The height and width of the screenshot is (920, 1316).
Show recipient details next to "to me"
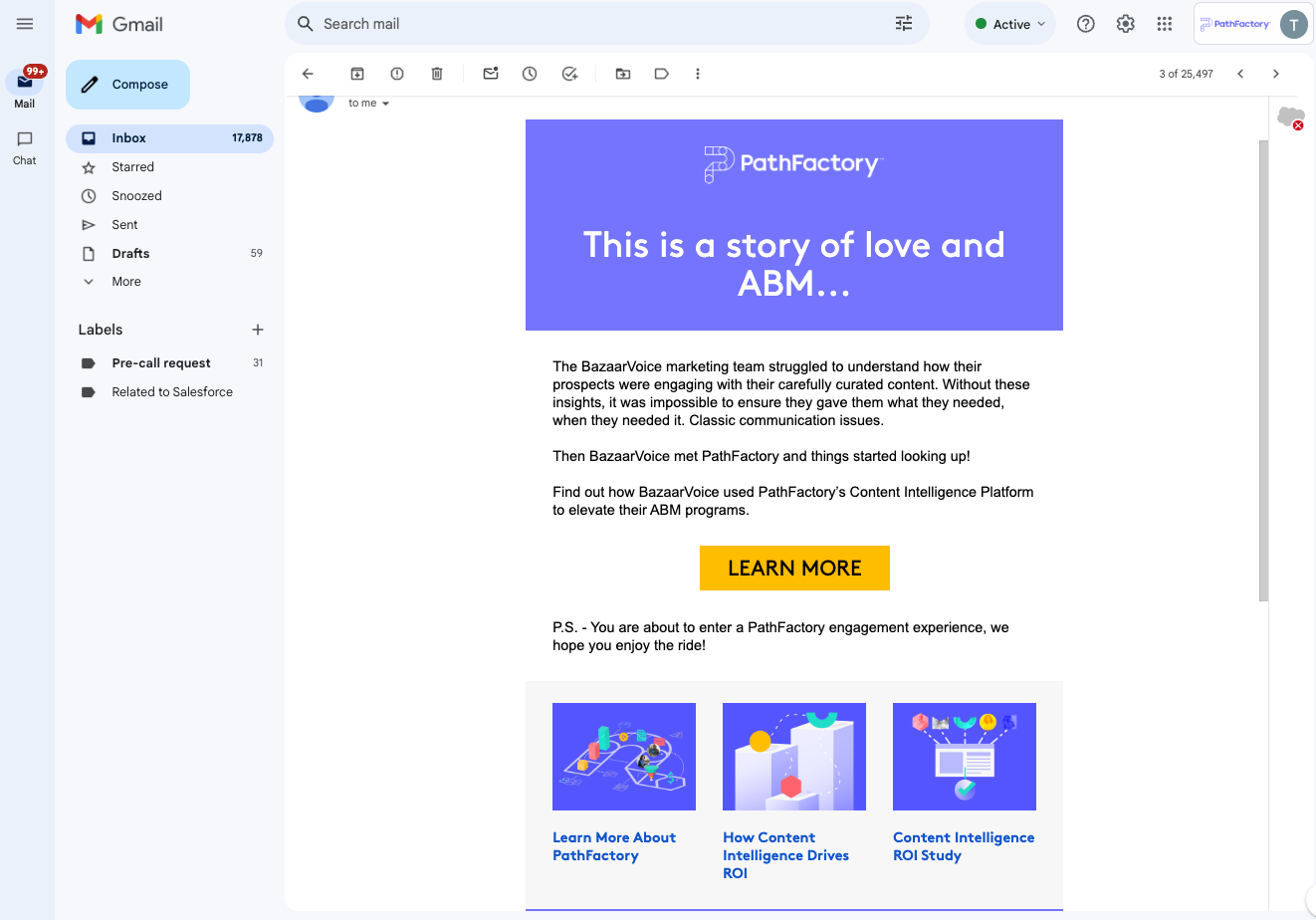[386, 104]
